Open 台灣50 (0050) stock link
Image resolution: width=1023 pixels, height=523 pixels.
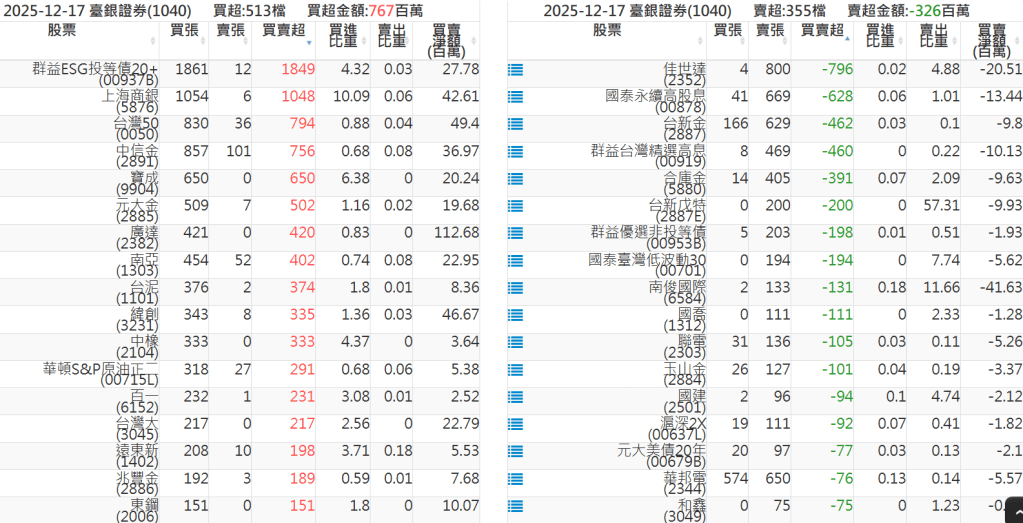136,129
